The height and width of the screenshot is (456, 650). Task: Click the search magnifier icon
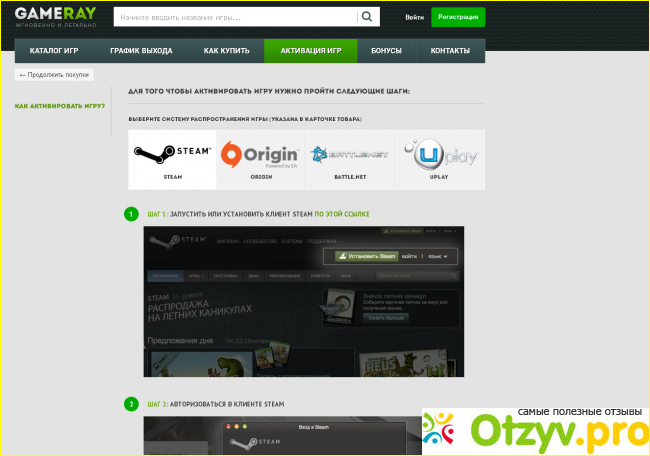coord(367,17)
